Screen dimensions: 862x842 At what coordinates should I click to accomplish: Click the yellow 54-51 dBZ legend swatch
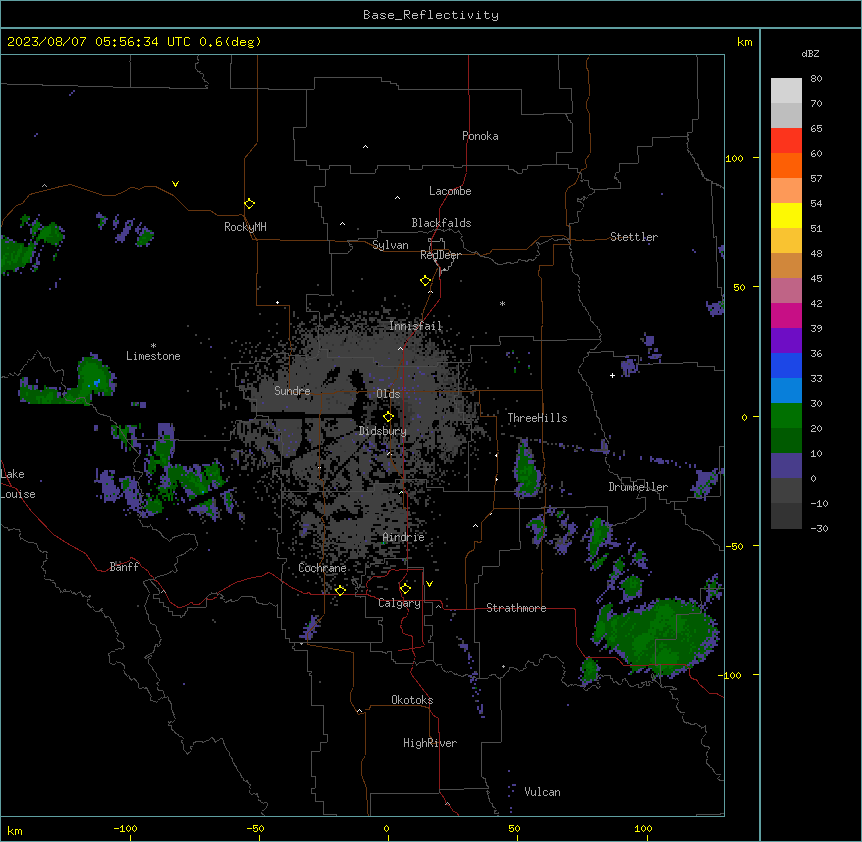coord(786,215)
